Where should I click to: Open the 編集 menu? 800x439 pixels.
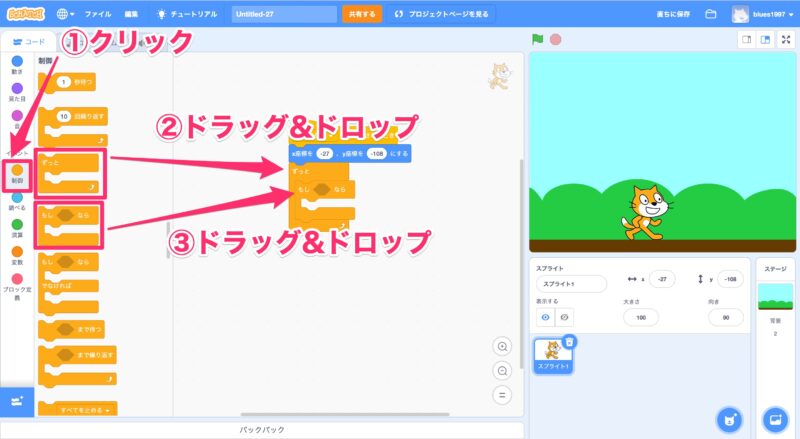(132, 15)
